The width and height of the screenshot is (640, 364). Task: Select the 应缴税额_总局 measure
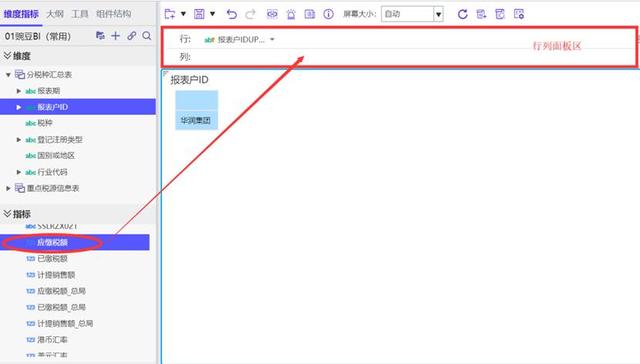(61, 291)
